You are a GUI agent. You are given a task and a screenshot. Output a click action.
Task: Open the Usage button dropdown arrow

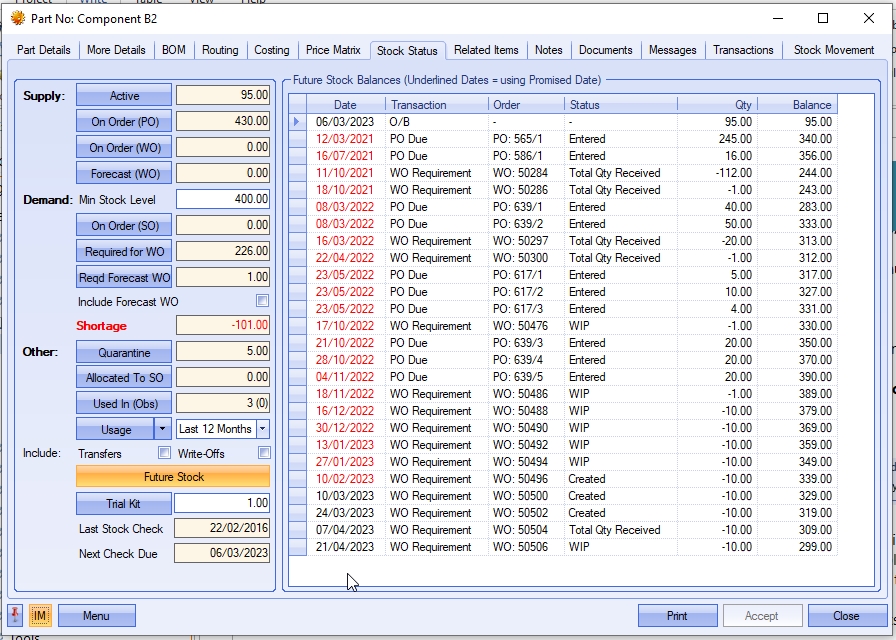coord(162,429)
